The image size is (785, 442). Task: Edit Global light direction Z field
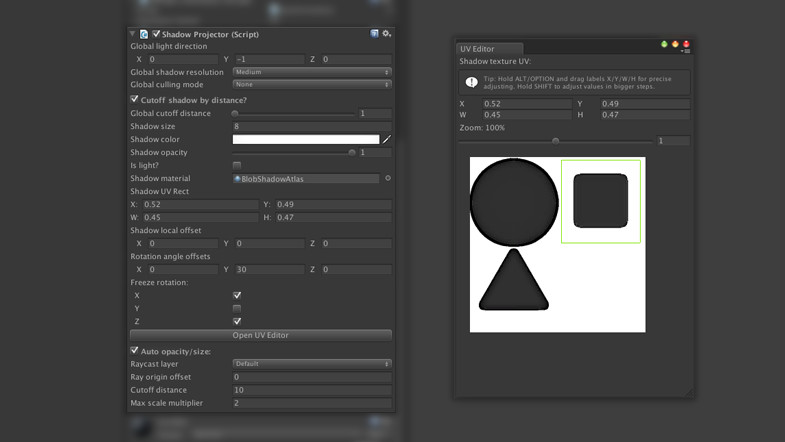[x=356, y=59]
